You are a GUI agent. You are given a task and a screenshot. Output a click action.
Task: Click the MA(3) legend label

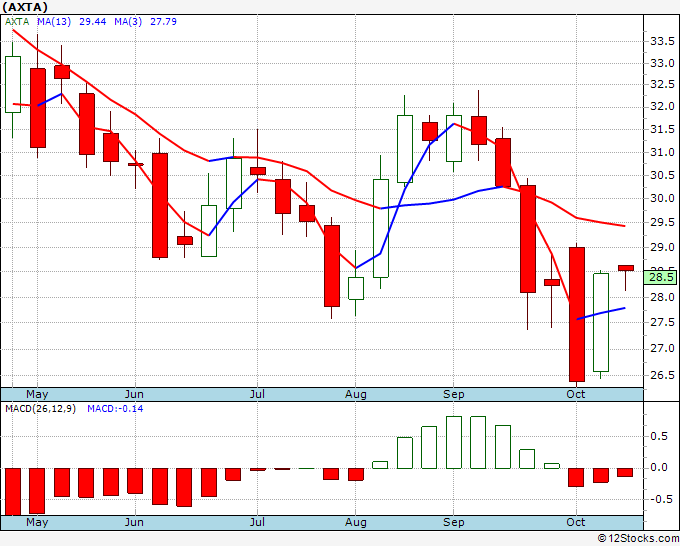tap(128, 22)
